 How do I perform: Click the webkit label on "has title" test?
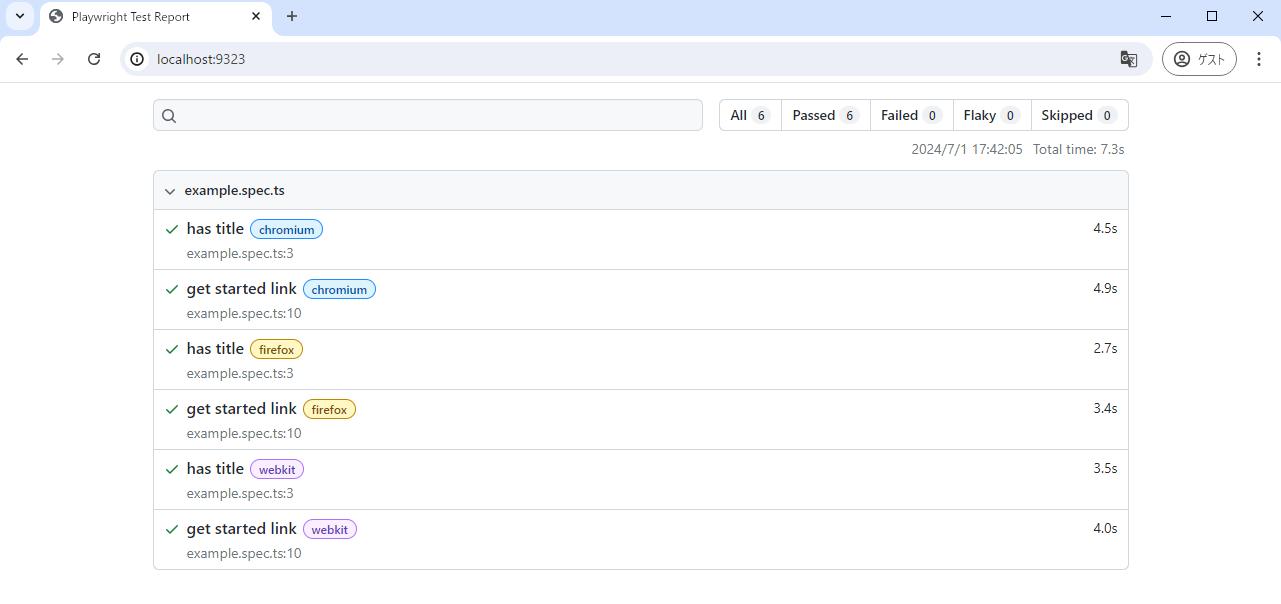pyautogui.click(x=277, y=470)
